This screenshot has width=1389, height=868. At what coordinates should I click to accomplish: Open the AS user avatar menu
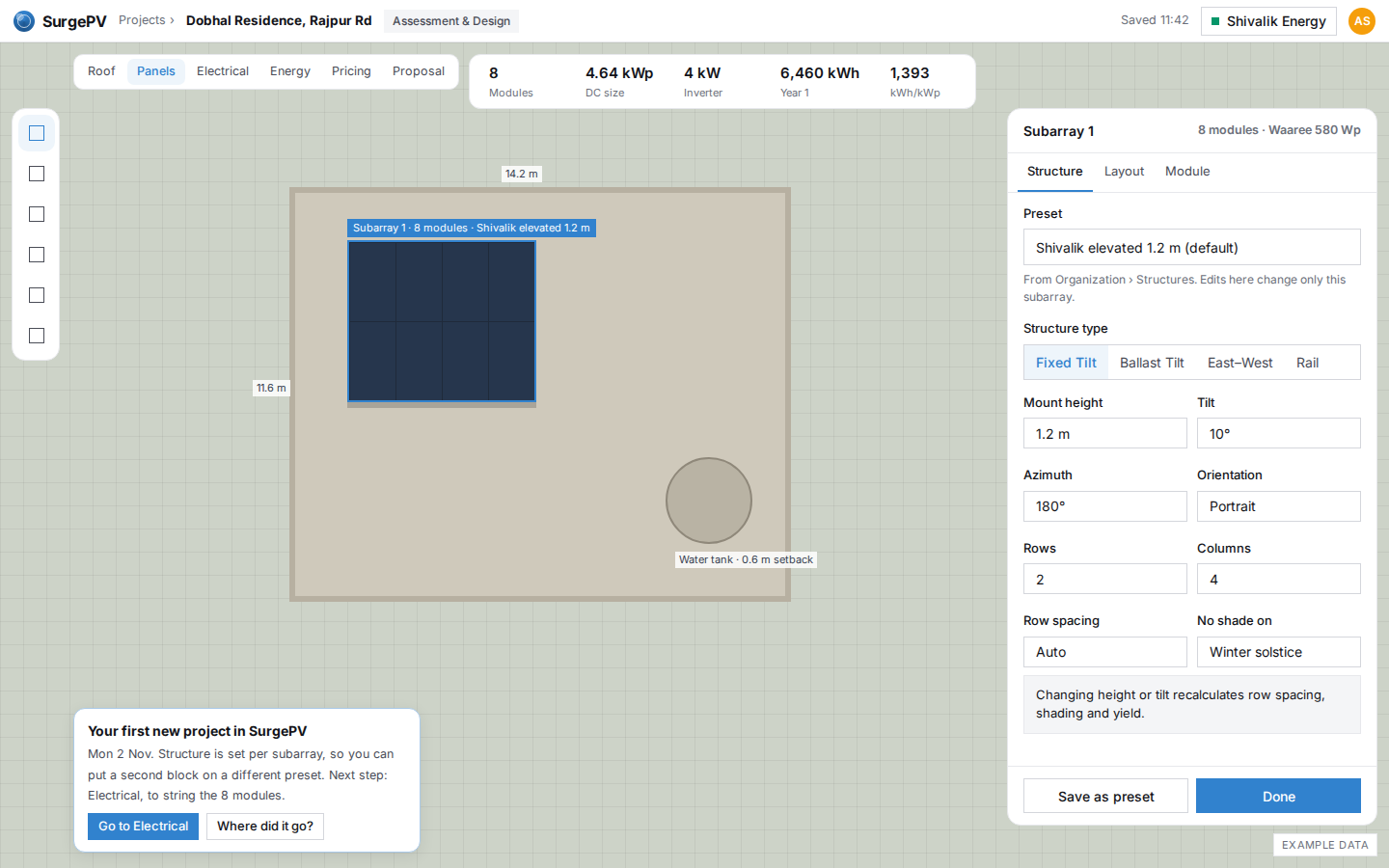[1361, 21]
